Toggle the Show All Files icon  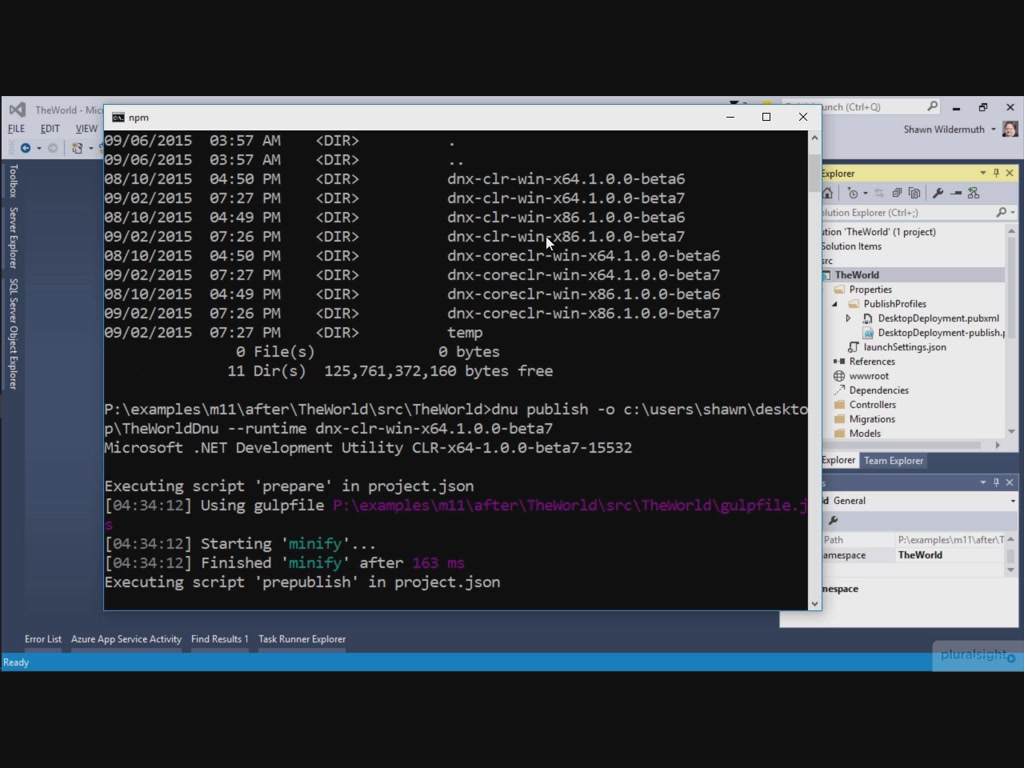click(x=914, y=193)
